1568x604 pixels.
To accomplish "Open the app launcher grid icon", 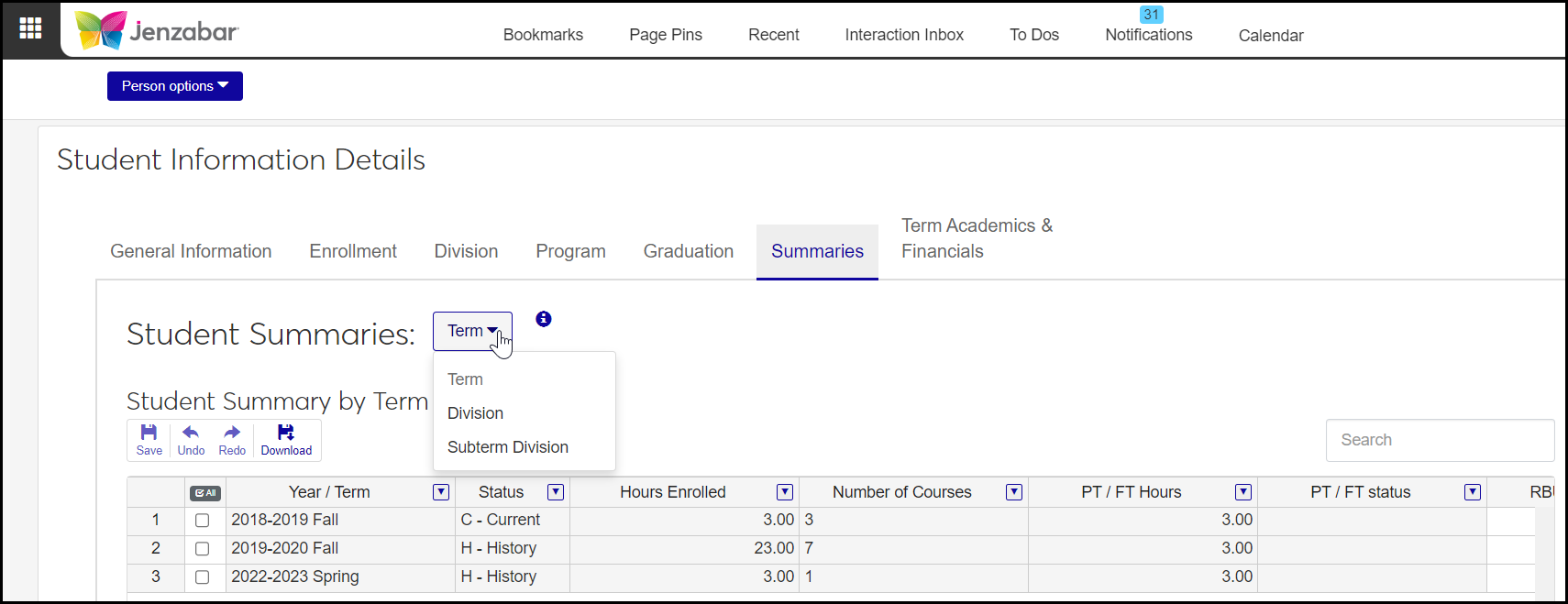I will click(30, 28).
